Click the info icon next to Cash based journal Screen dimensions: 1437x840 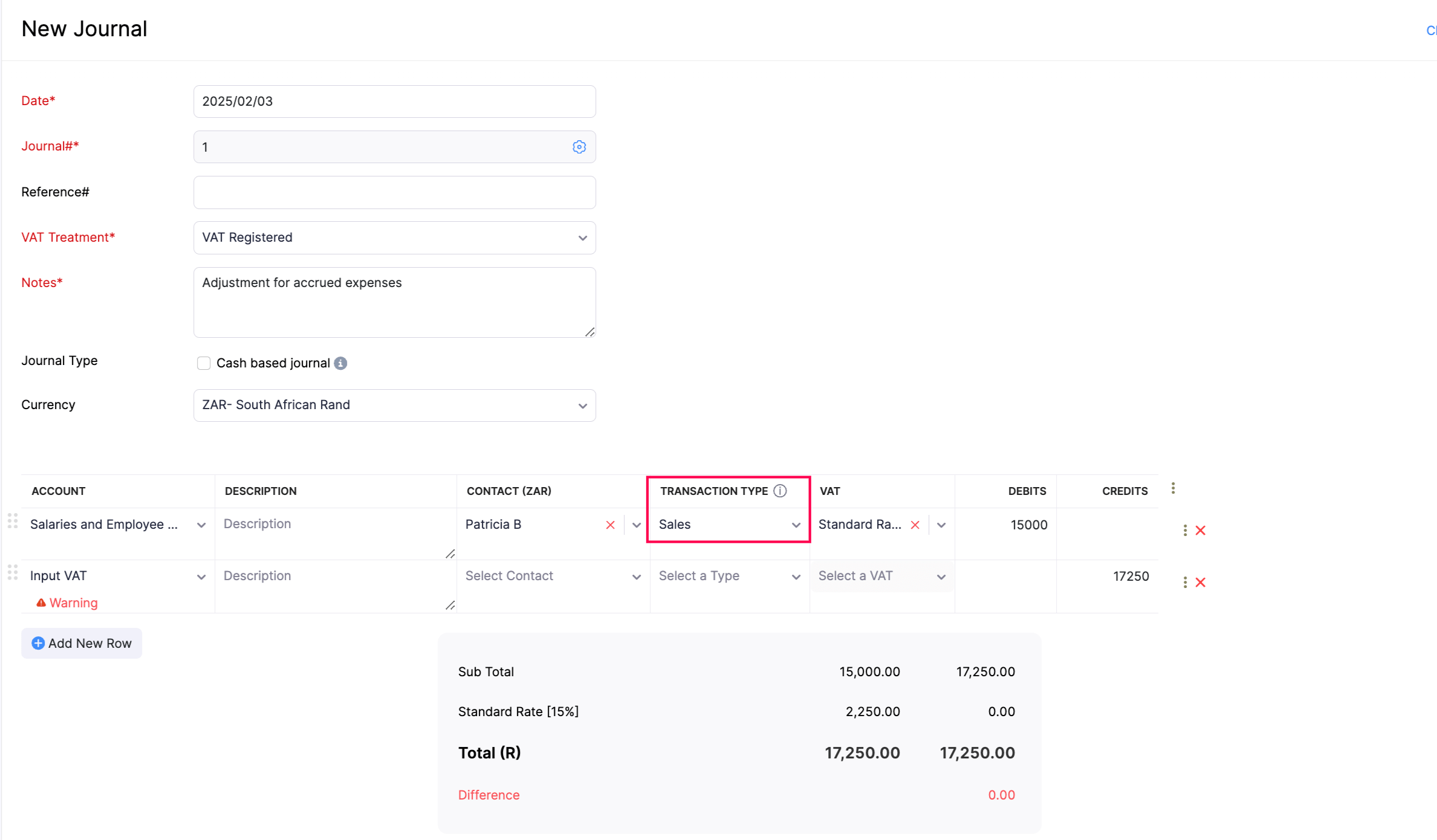click(341, 363)
